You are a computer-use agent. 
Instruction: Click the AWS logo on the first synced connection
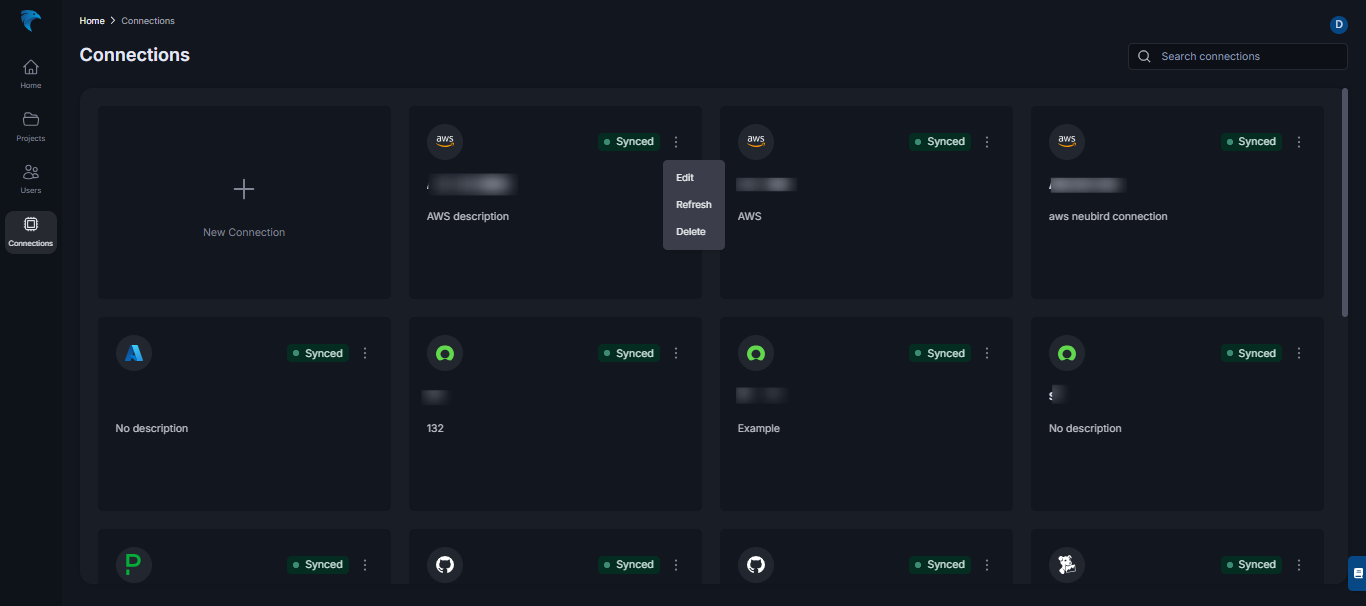(444, 141)
